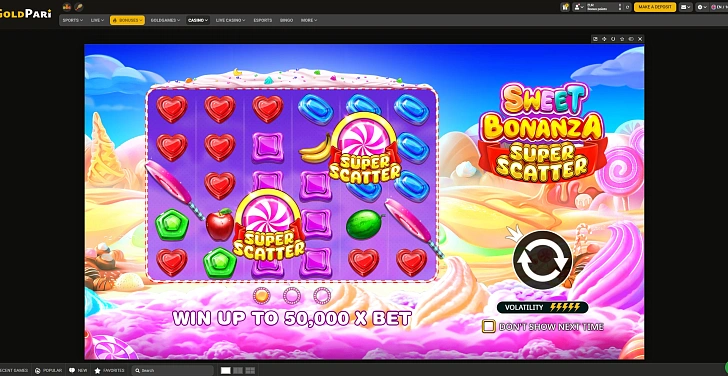This screenshot has width=728, height=376.
Task: Click the round spin arrows button
Action: click(542, 260)
